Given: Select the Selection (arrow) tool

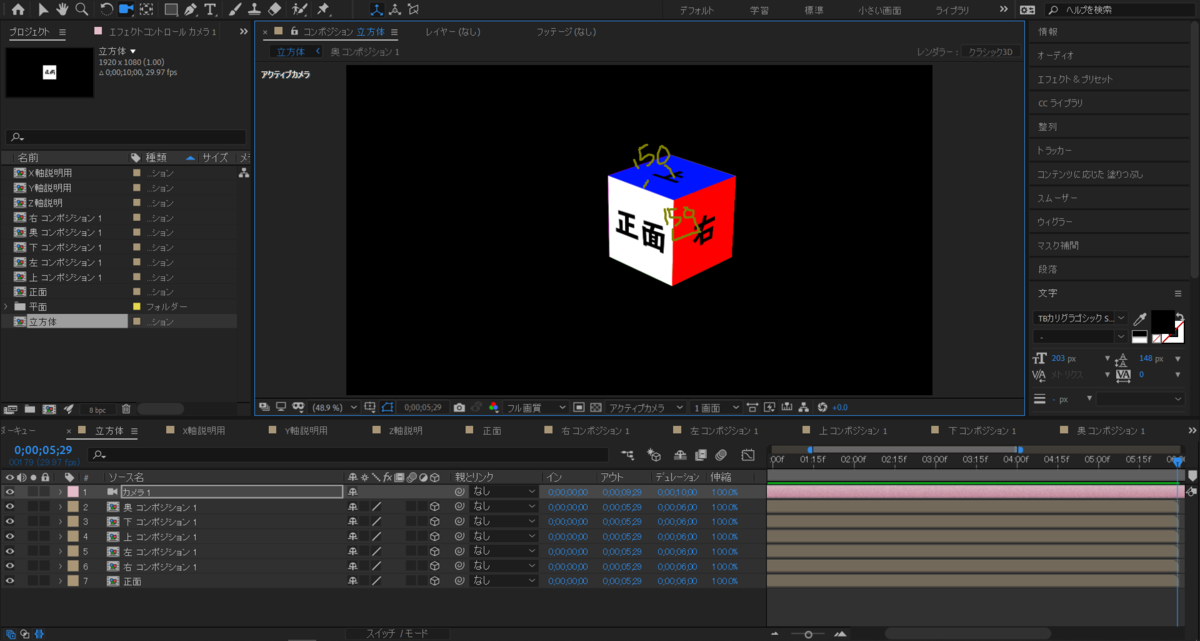Looking at the screenshot, I should tap(43, 9).
